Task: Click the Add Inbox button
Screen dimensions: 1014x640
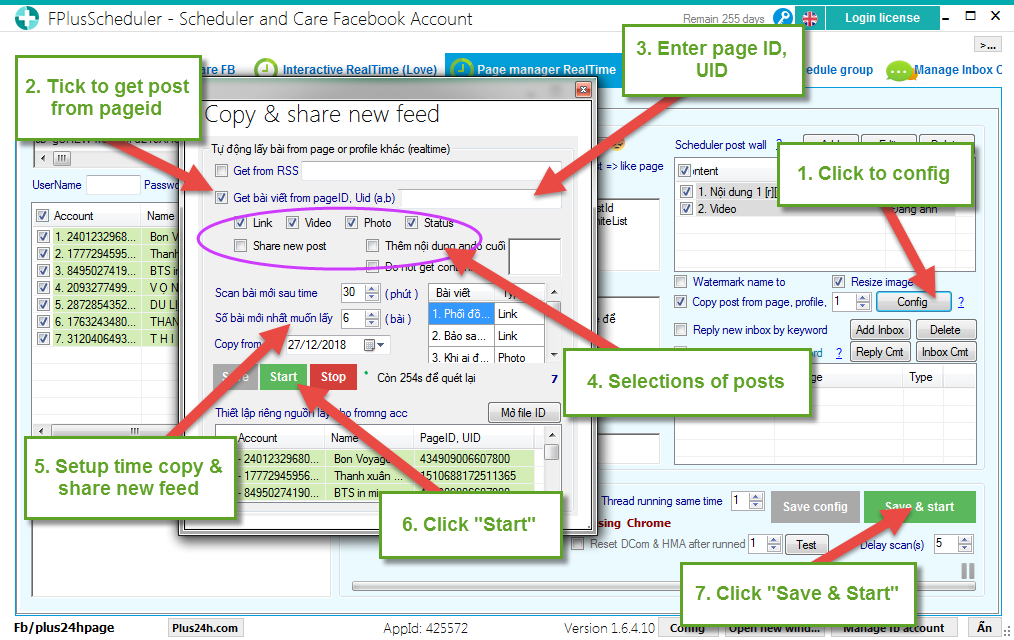Action: 880,330
